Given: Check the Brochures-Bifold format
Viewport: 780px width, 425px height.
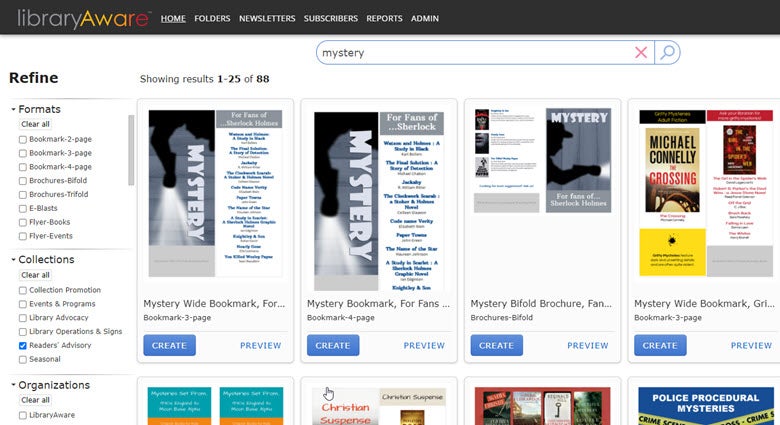Looking at the screenshot, I should tap(23, 181).
